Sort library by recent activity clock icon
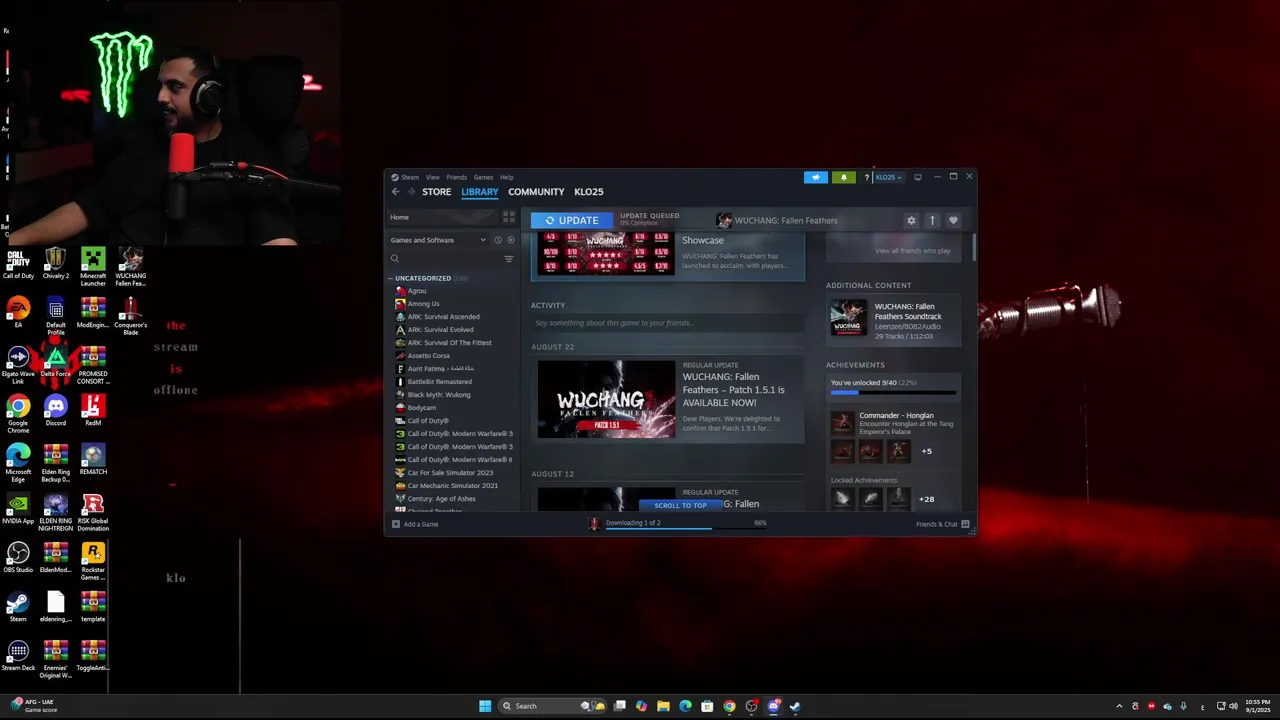This screenshot has width=1280, height=720. pos(498,240)
